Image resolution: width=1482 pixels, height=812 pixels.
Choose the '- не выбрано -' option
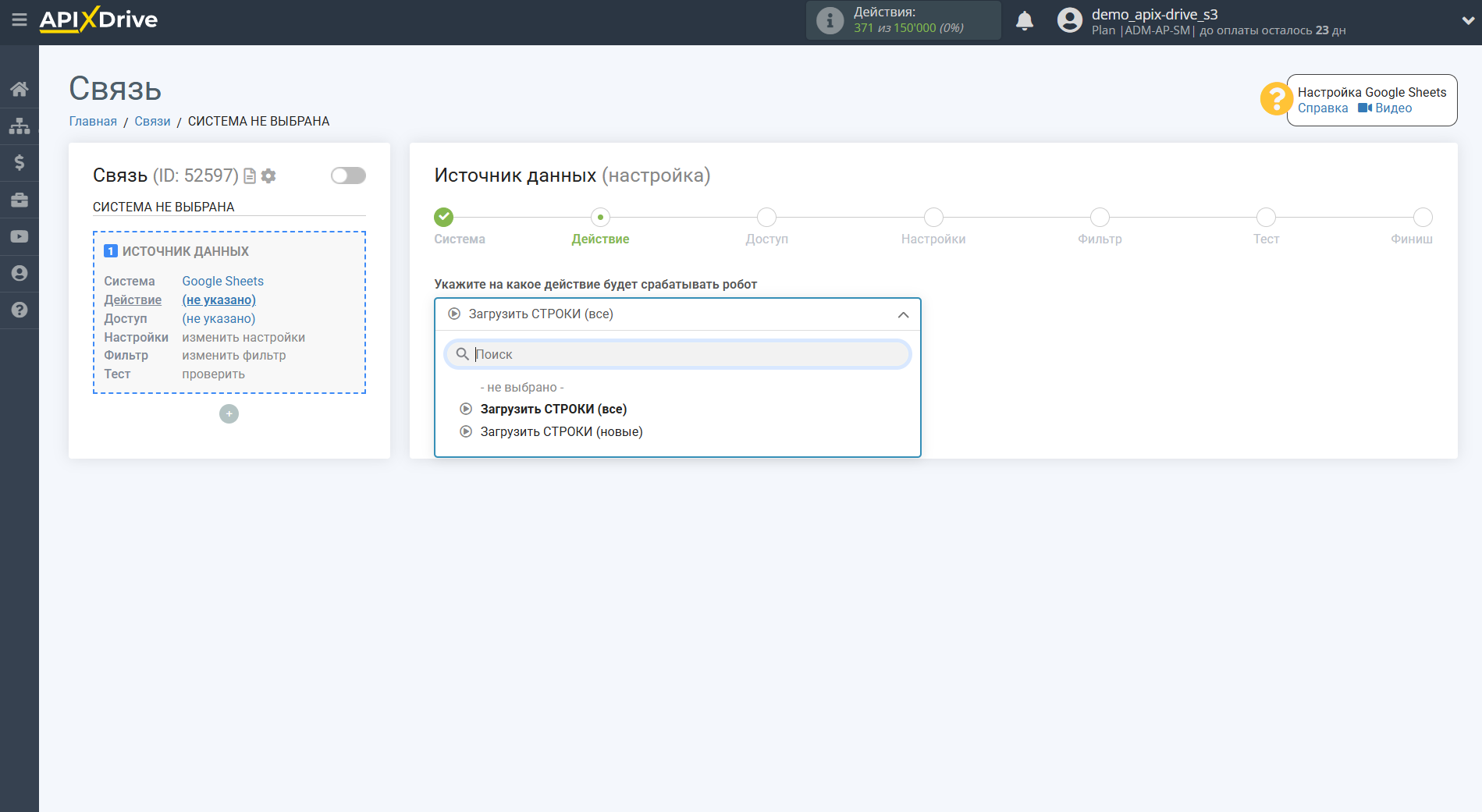click(x=521, y=387)
